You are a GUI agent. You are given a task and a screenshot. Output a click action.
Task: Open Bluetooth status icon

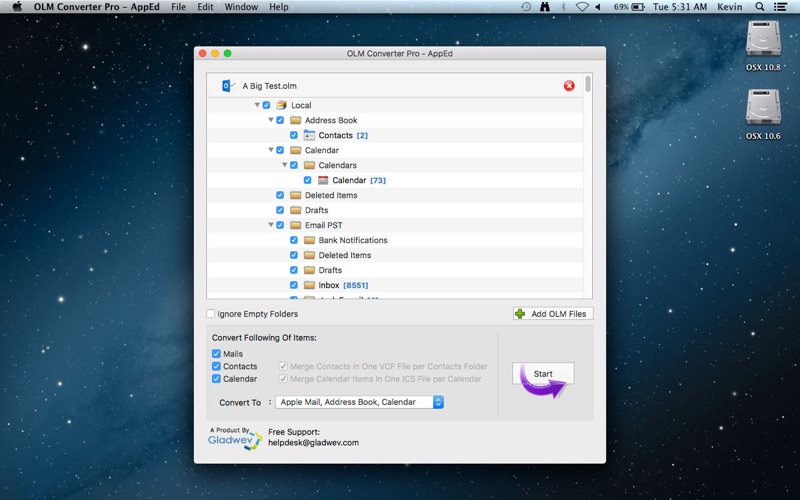click(x=563, y=7)
